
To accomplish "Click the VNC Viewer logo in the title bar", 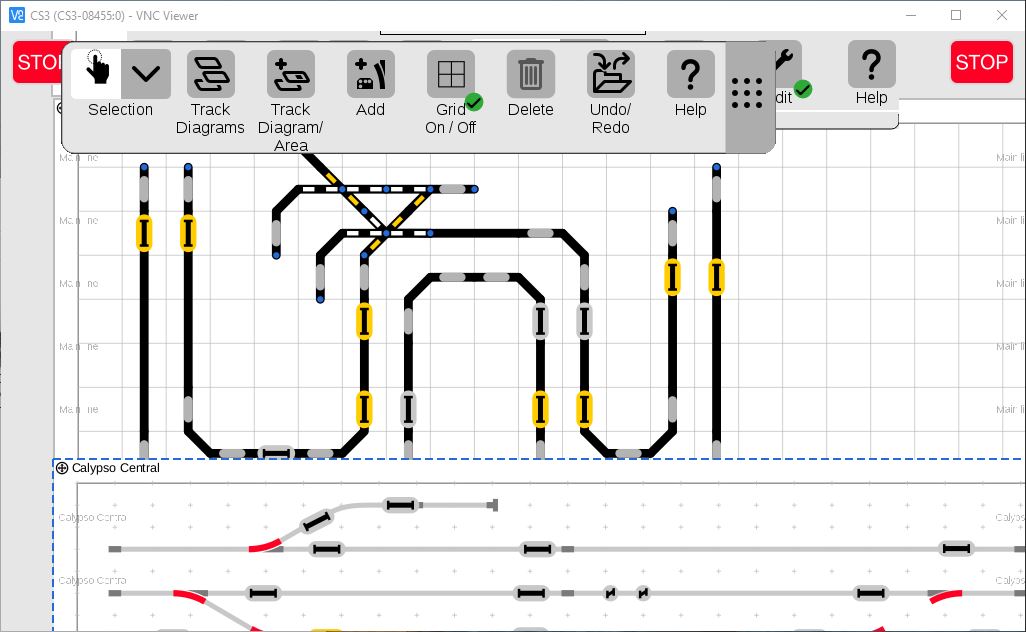I will pos(16,15).
